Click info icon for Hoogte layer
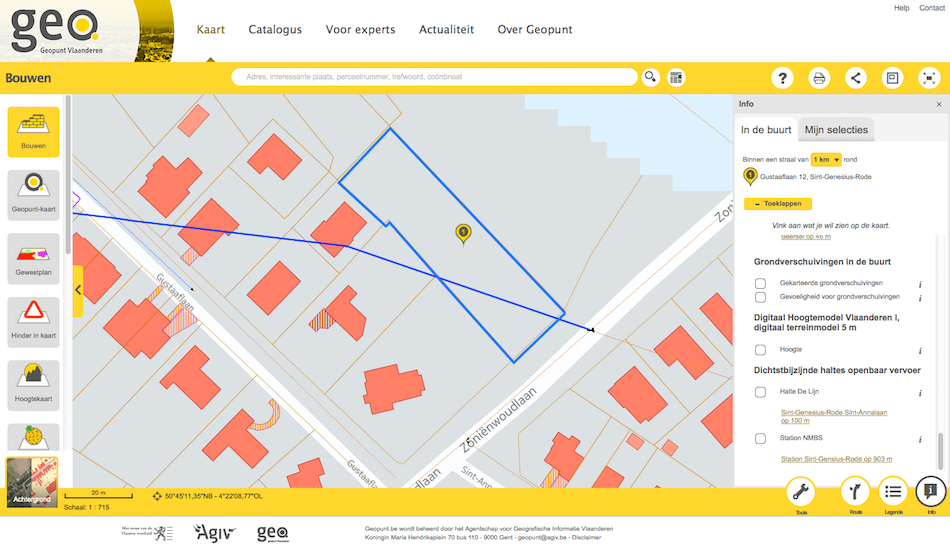Viewport: 950px width, 545px height. pos(920,351)
